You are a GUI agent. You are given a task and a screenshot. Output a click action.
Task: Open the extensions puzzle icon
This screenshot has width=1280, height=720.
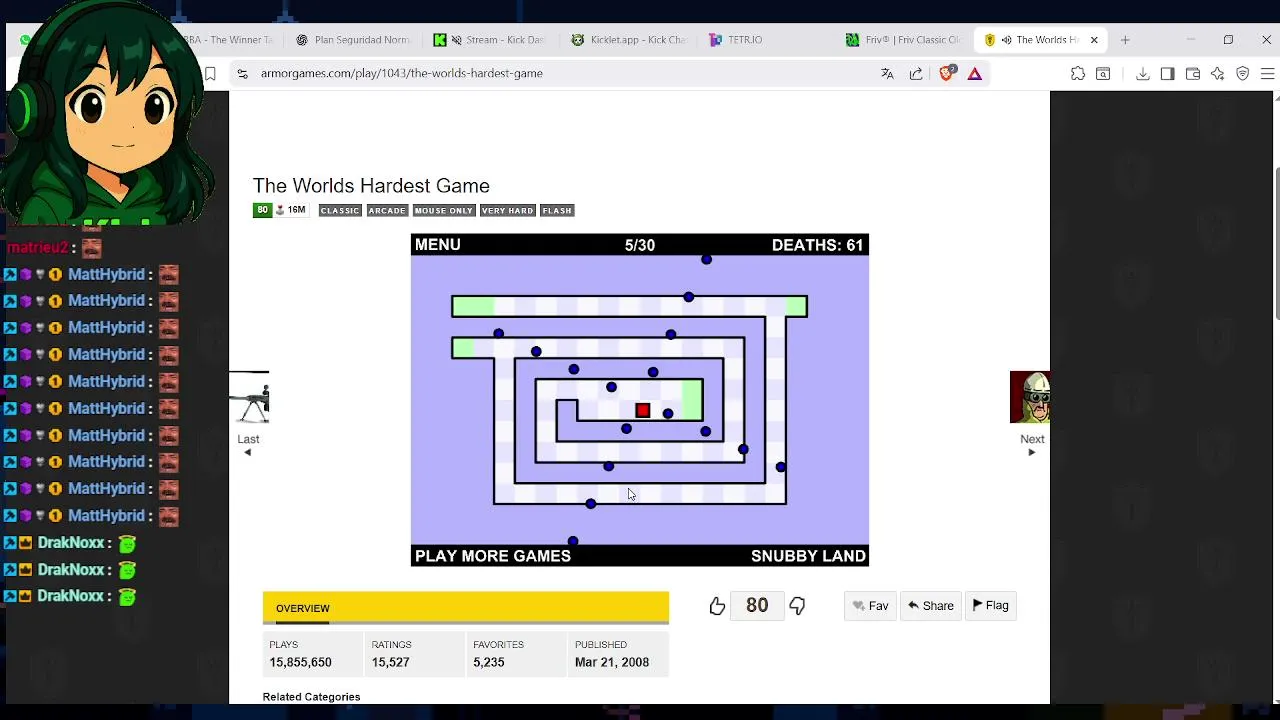pos(1078,73)
